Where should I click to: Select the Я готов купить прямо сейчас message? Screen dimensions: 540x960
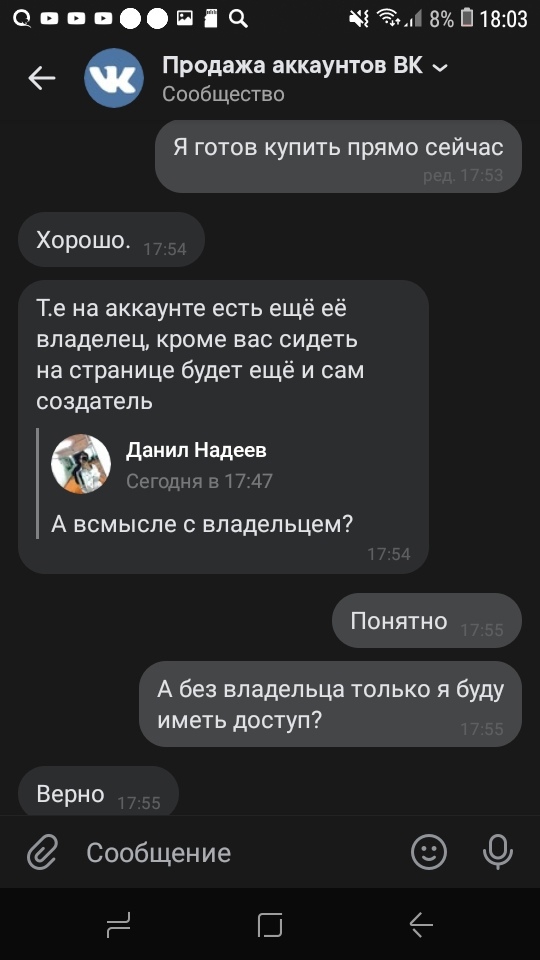coord(338,157)
